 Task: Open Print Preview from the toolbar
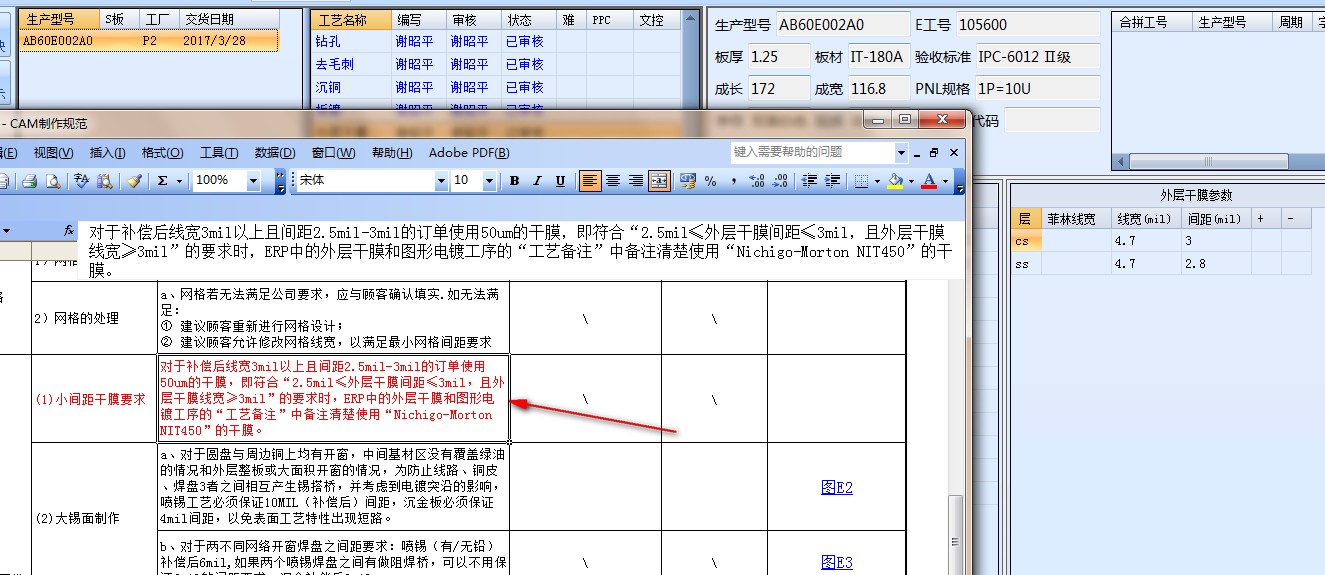coord(52,181)
